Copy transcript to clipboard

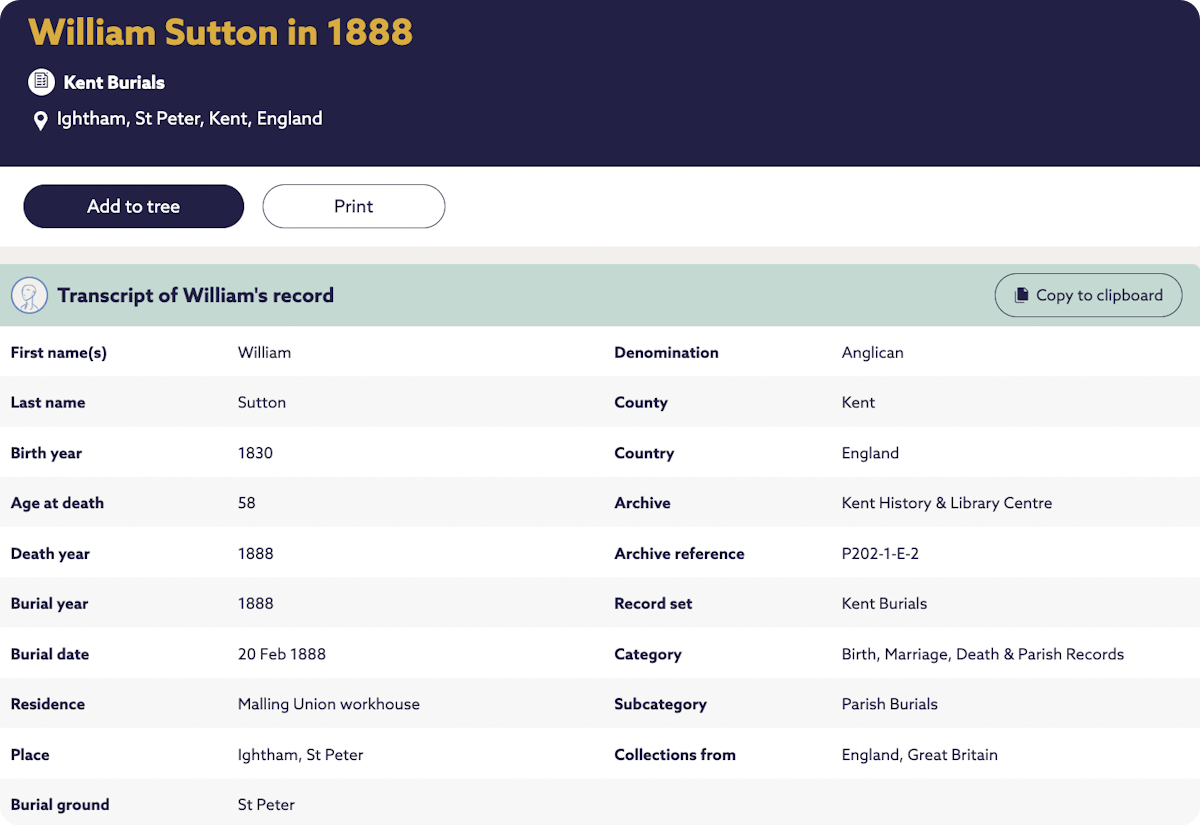click(1088, 295)
